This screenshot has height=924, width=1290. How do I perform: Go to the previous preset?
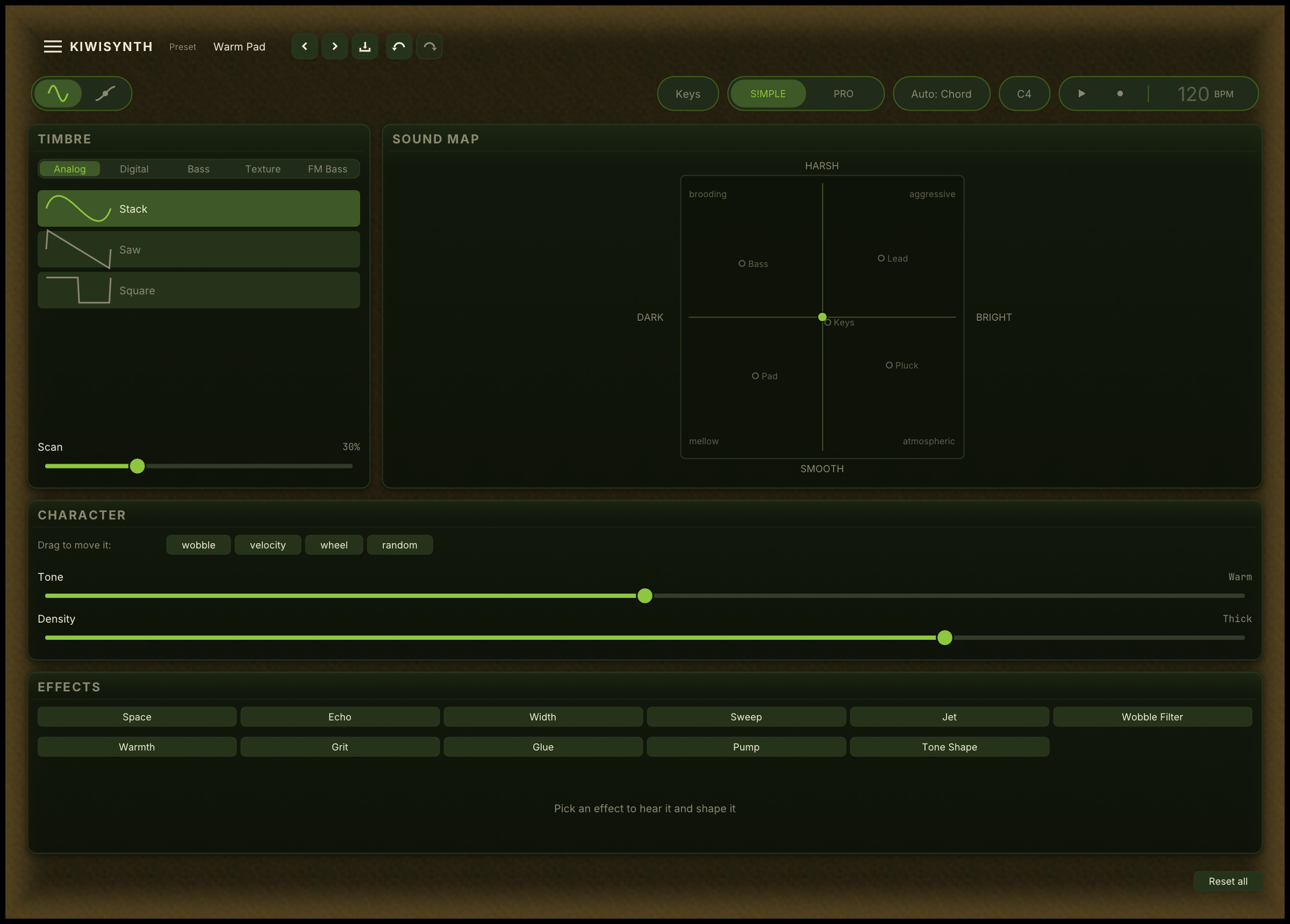[304, 47]
